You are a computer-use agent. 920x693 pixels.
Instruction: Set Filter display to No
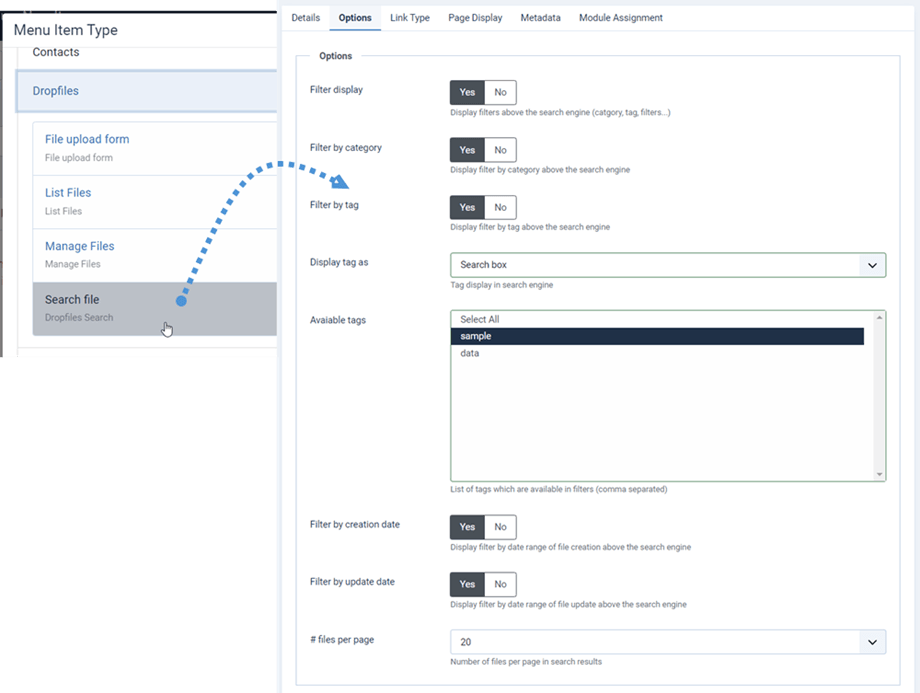coord(500,92)
